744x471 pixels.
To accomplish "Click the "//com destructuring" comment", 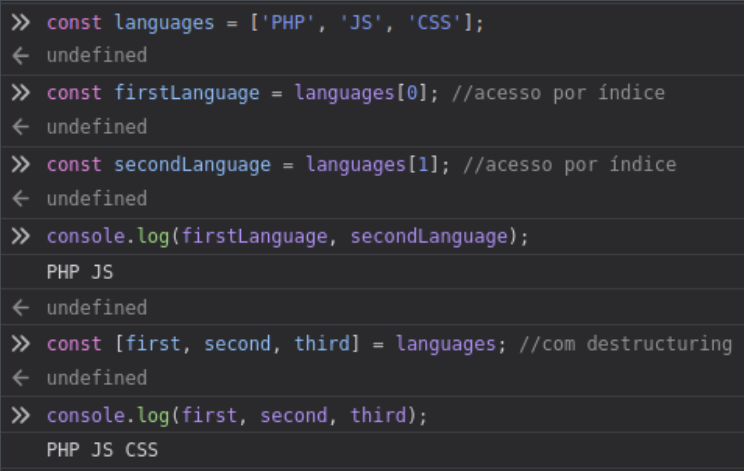I will point(624,344).
